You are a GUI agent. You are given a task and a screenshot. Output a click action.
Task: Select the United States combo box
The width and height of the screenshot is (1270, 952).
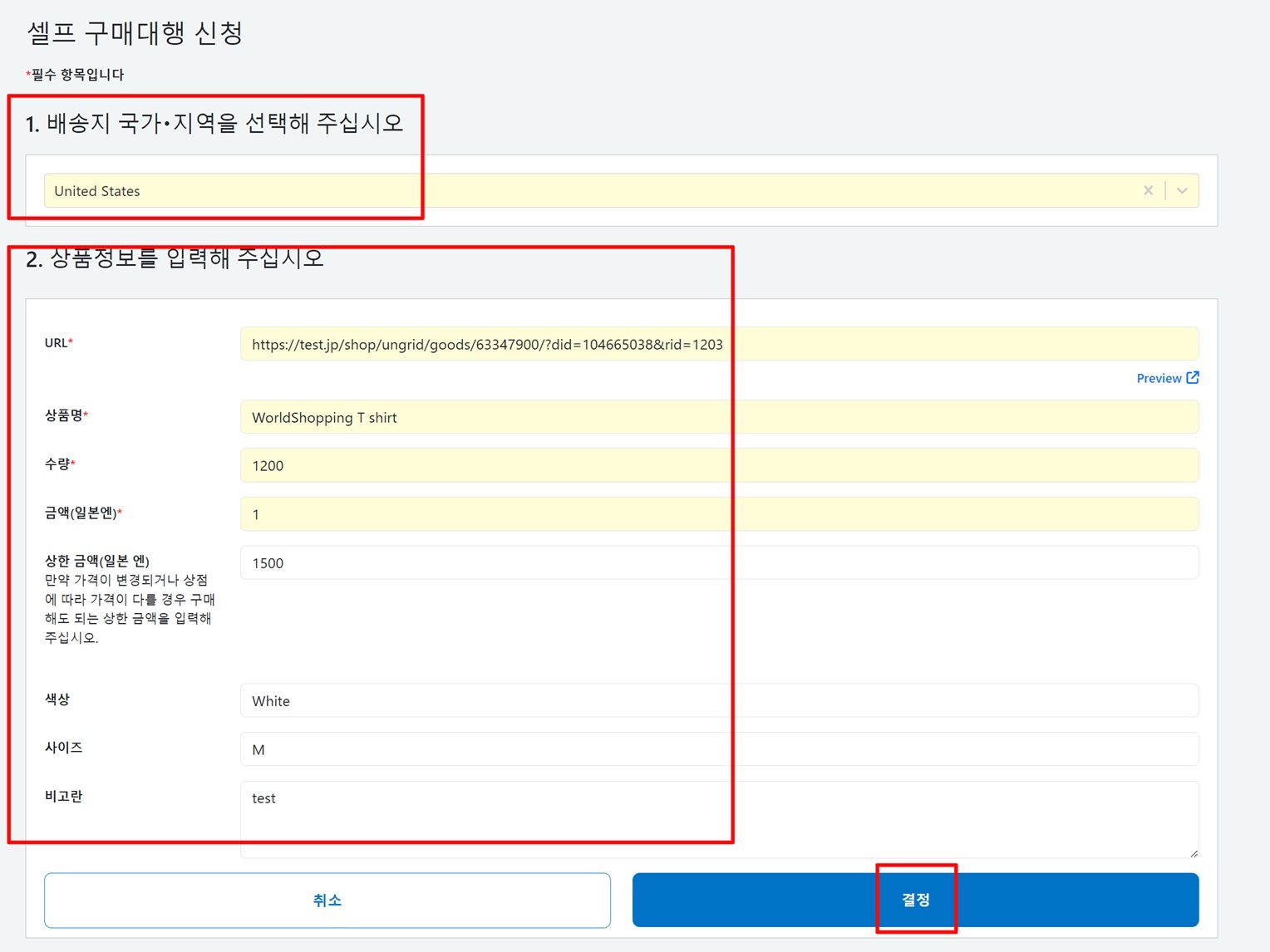pos(582,190)
